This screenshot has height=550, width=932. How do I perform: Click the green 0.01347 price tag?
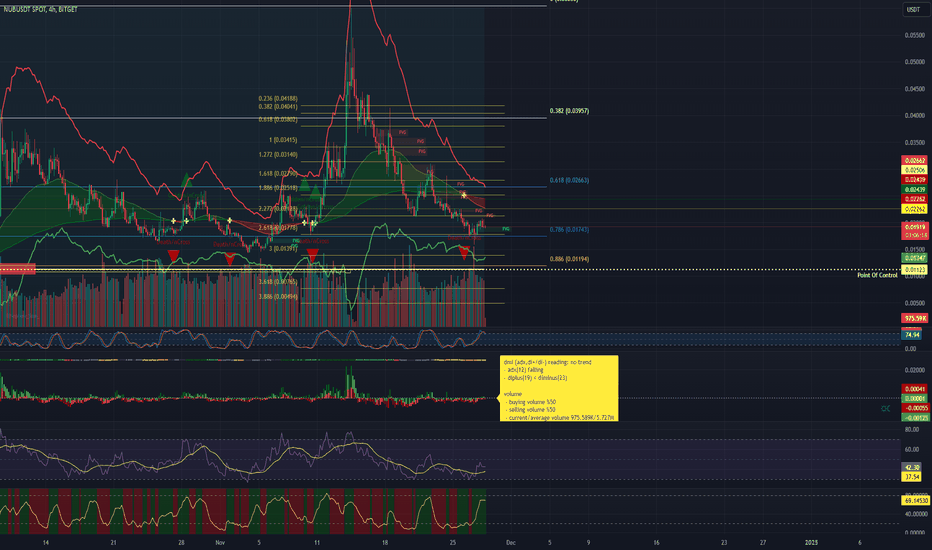click(915, 258)
